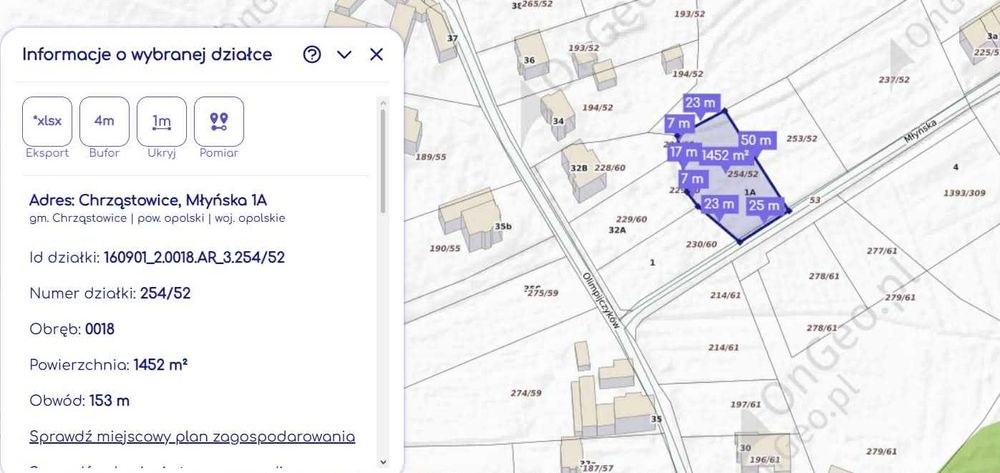Click the Obręb 0018 text
The height and width of the screenshot is (473, 1000).
(x=72, y=329)
